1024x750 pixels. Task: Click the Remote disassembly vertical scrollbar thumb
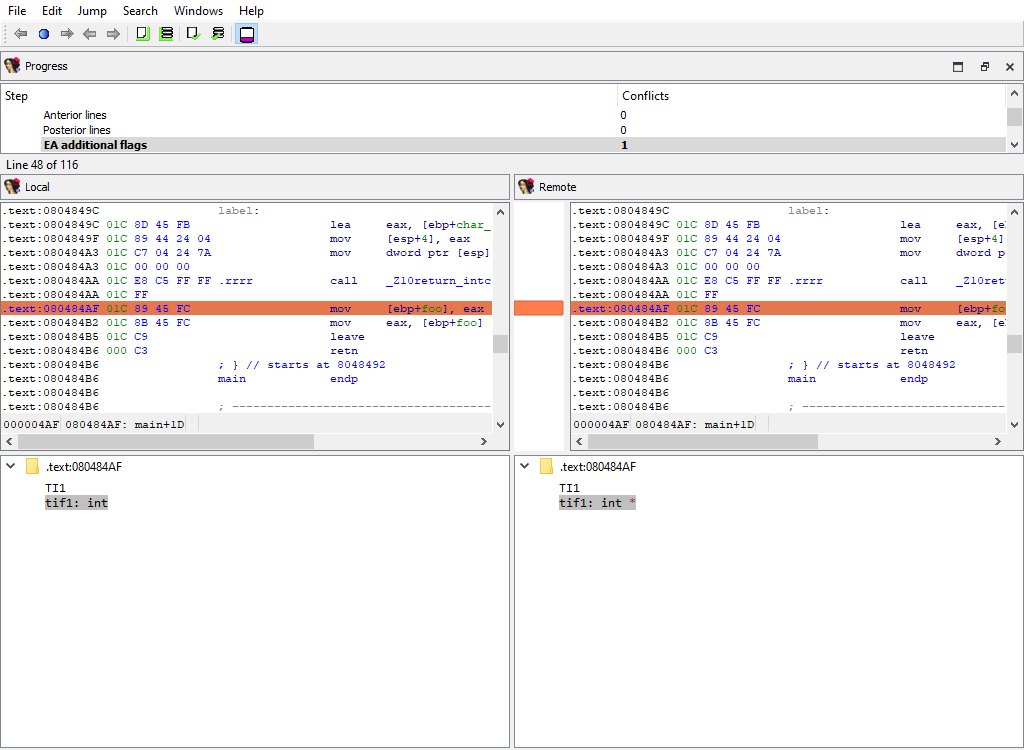(1014, 344)
